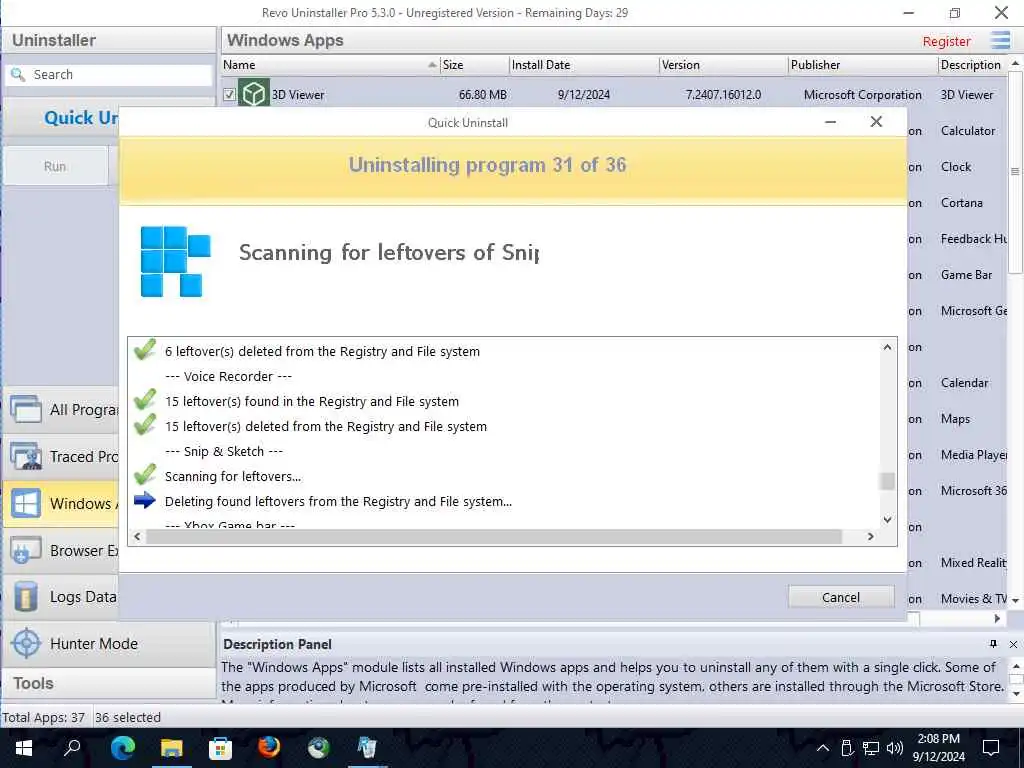Click the Uninstaller section header

pyautogui.click(x=108, y=40)
